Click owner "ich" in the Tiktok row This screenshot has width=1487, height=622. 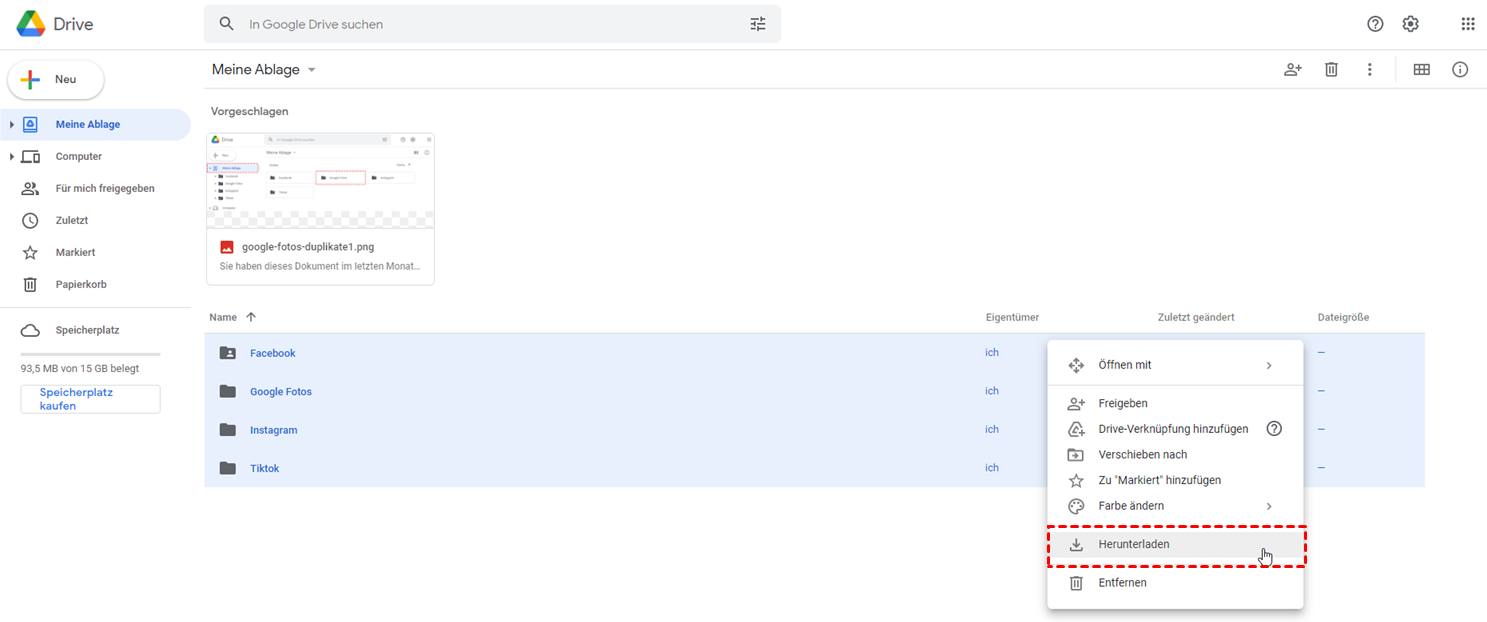click(992, 467)
